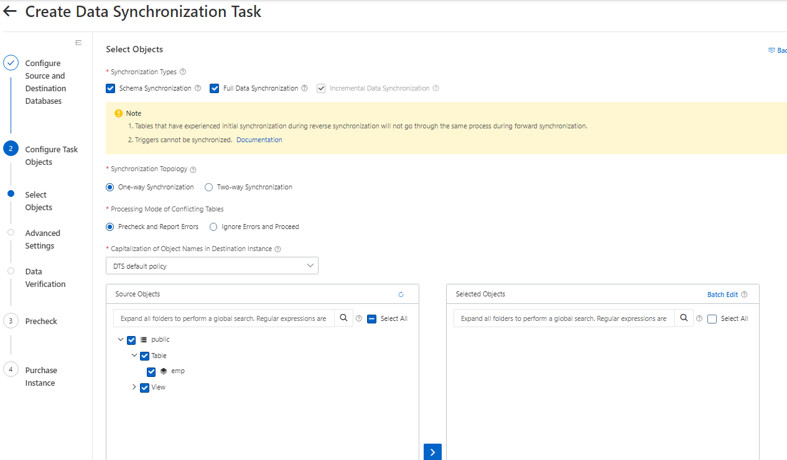Open the Documentation link in the note

tap(259, 140)
